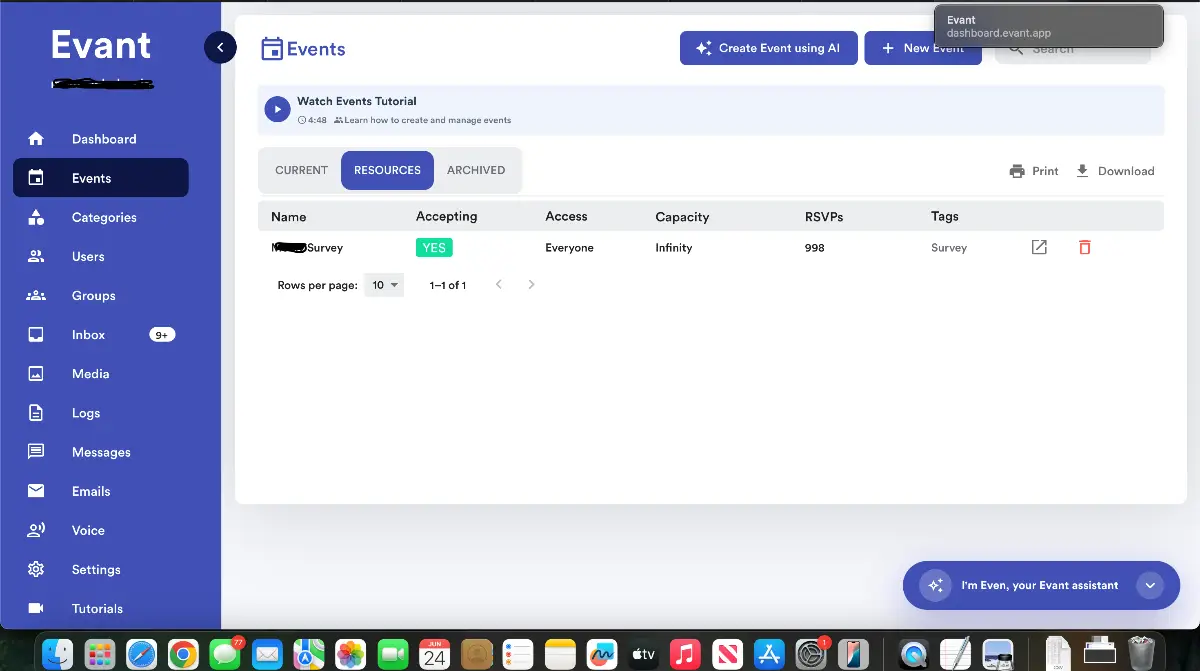
Task: Click the Capacity column header
Action: [682, 216]
